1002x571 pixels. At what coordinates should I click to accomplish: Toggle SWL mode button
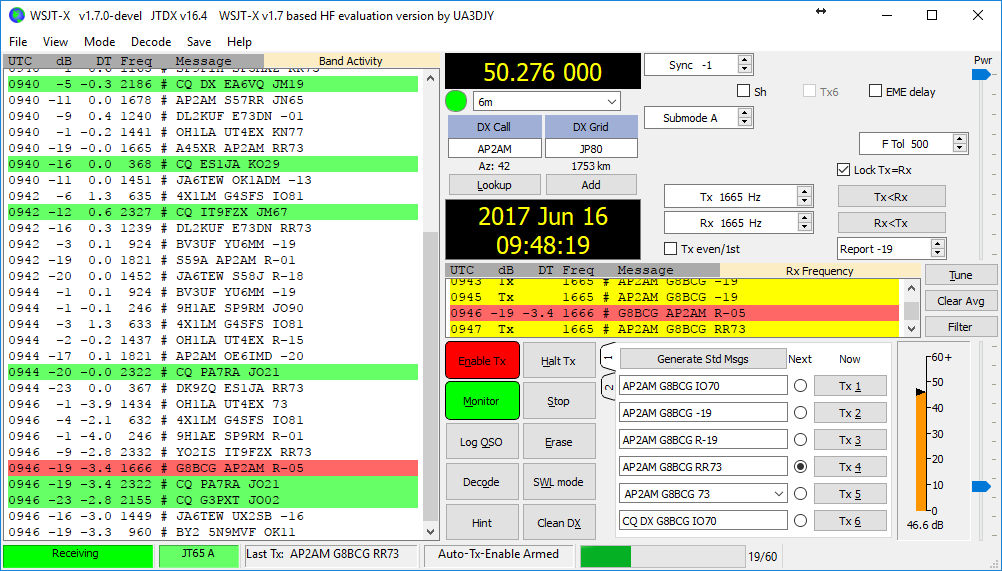[559, 482]
